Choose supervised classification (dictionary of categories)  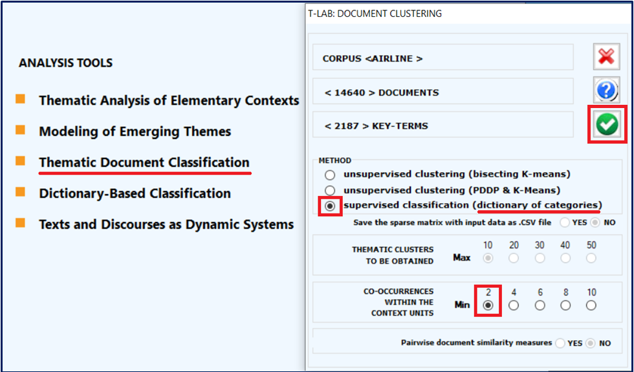coord(330,206)
